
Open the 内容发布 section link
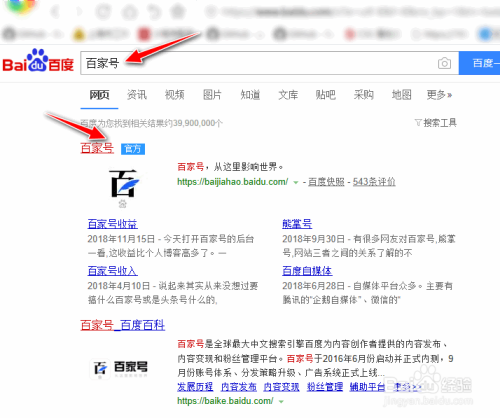[x=239, y=387]
